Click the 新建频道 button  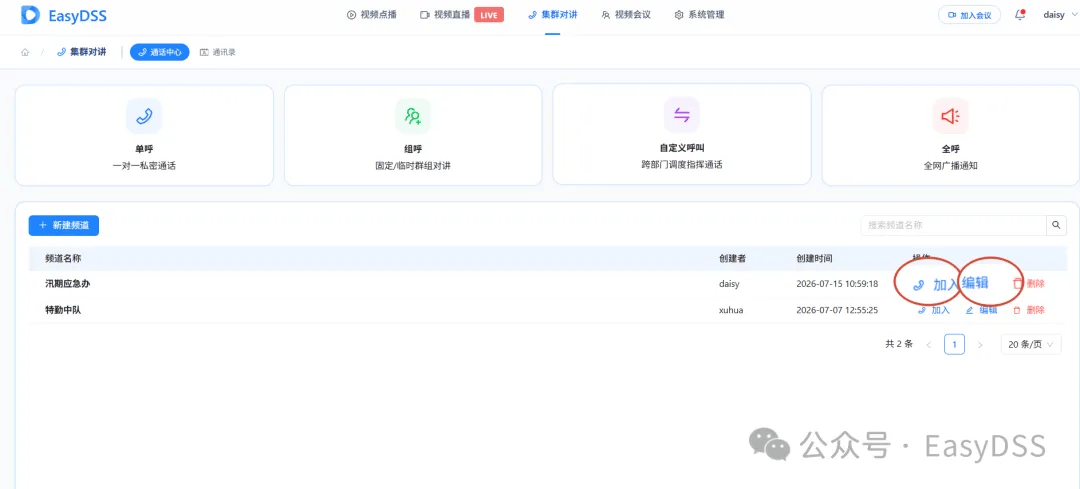63,225
